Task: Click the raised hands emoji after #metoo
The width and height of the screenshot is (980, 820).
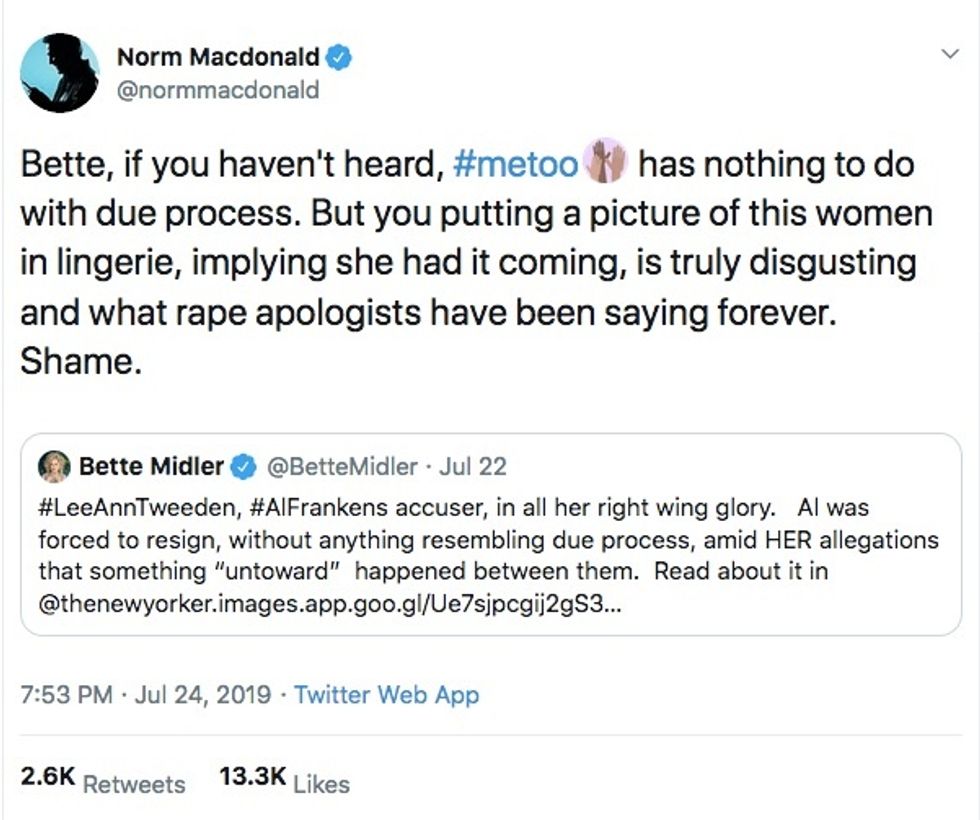Action: point(607,164)
